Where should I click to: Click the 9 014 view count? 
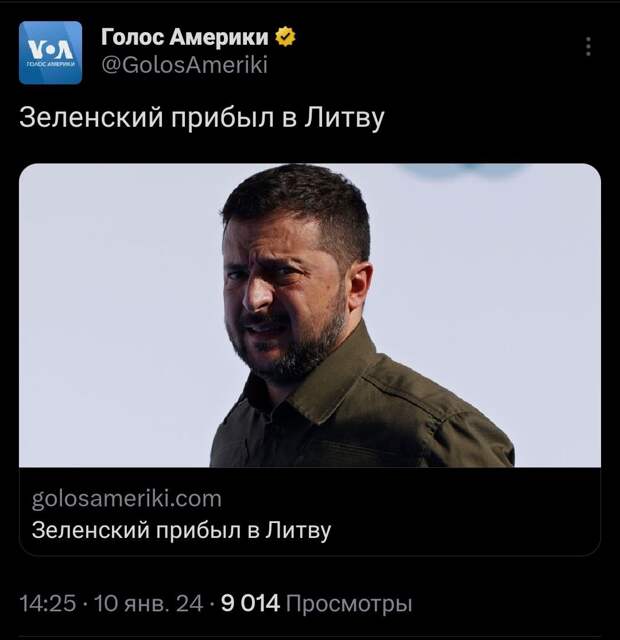(251, 603)
